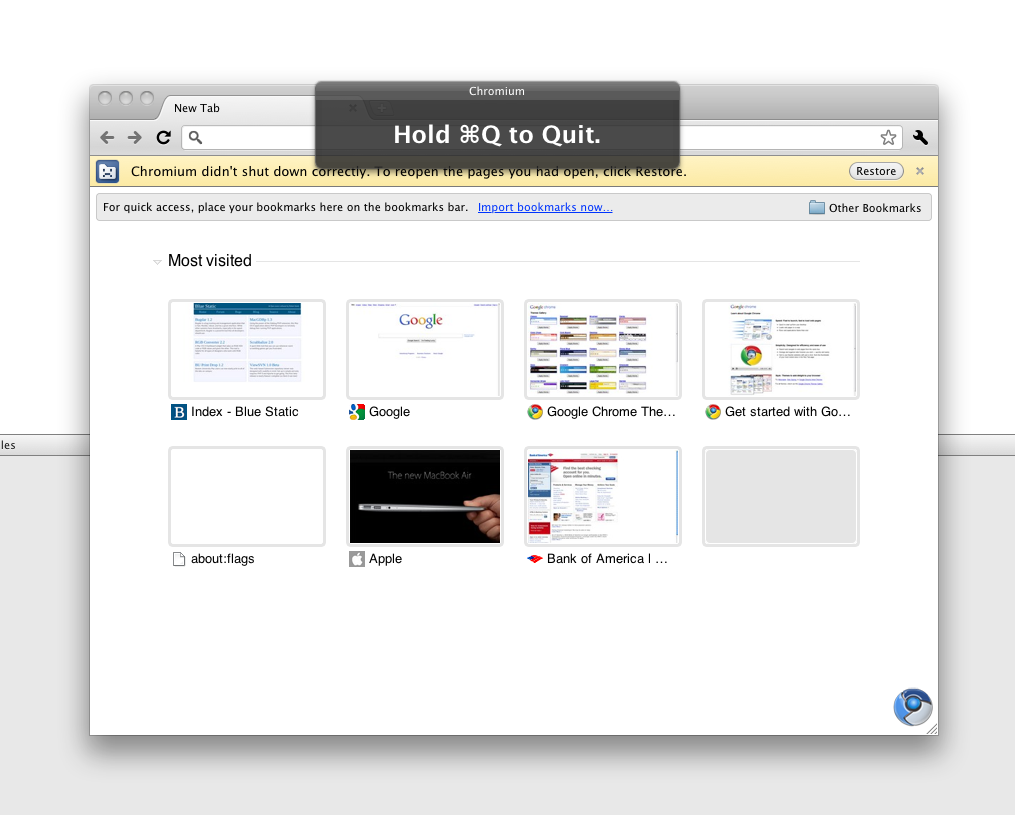
Task: Click the about:flags link label
Action: coord(222,559)
